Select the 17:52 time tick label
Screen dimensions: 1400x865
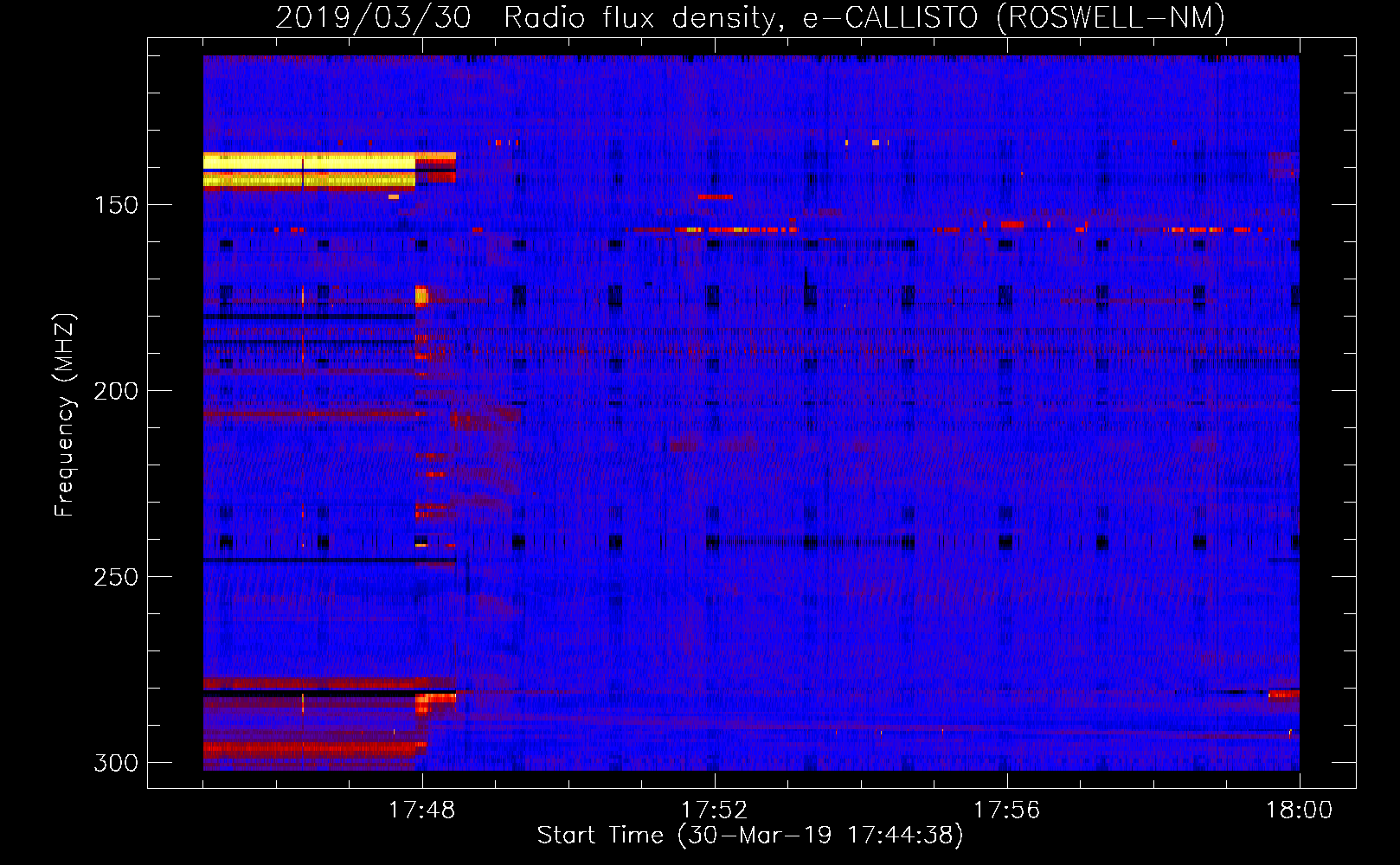714,811
